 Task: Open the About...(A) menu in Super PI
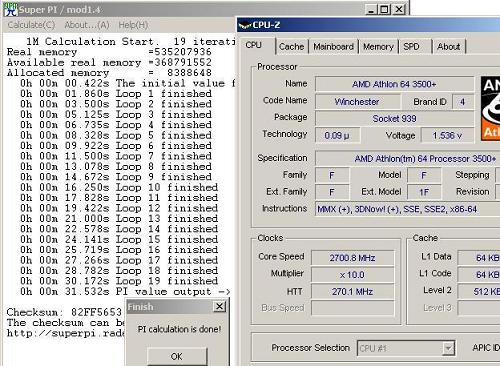87,25
